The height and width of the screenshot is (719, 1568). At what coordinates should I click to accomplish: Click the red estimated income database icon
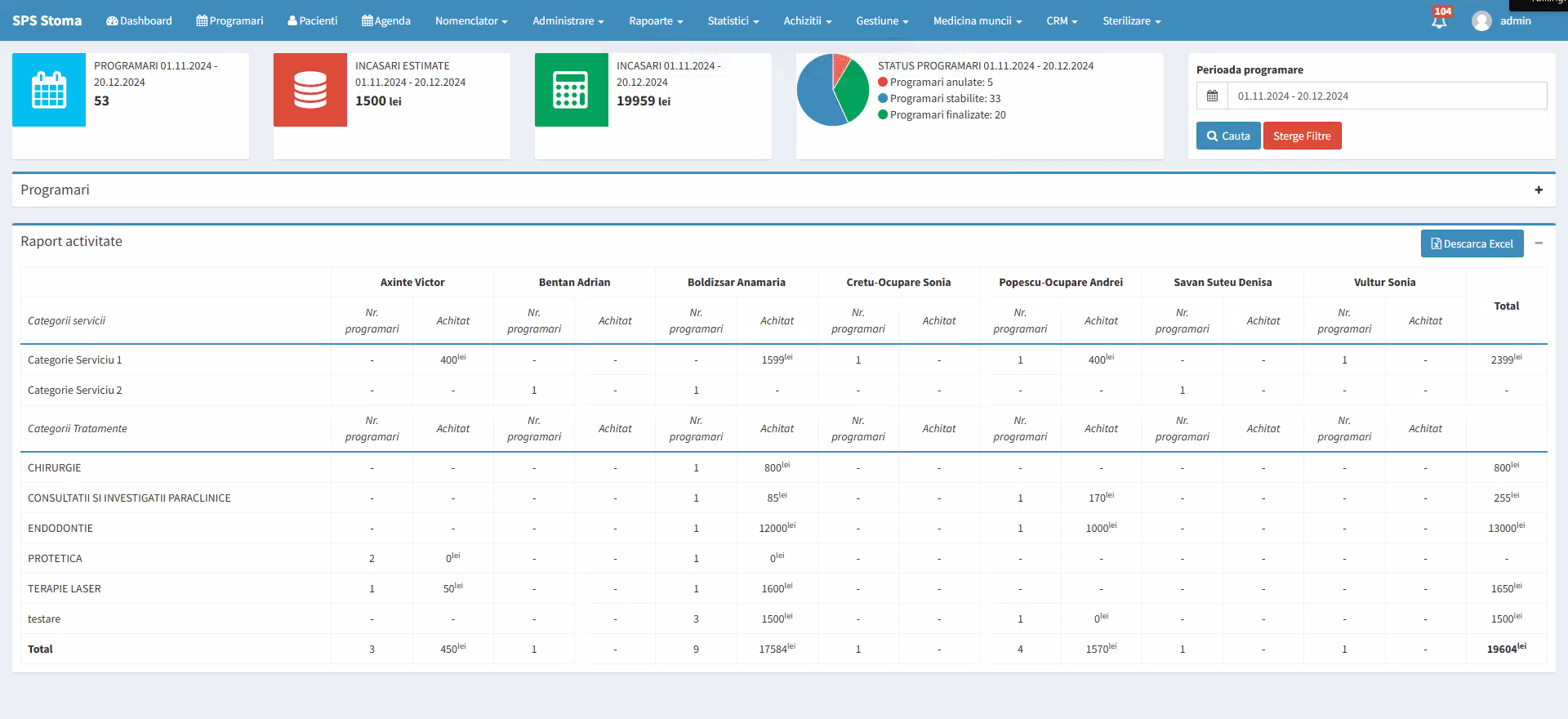click(310, 90)
